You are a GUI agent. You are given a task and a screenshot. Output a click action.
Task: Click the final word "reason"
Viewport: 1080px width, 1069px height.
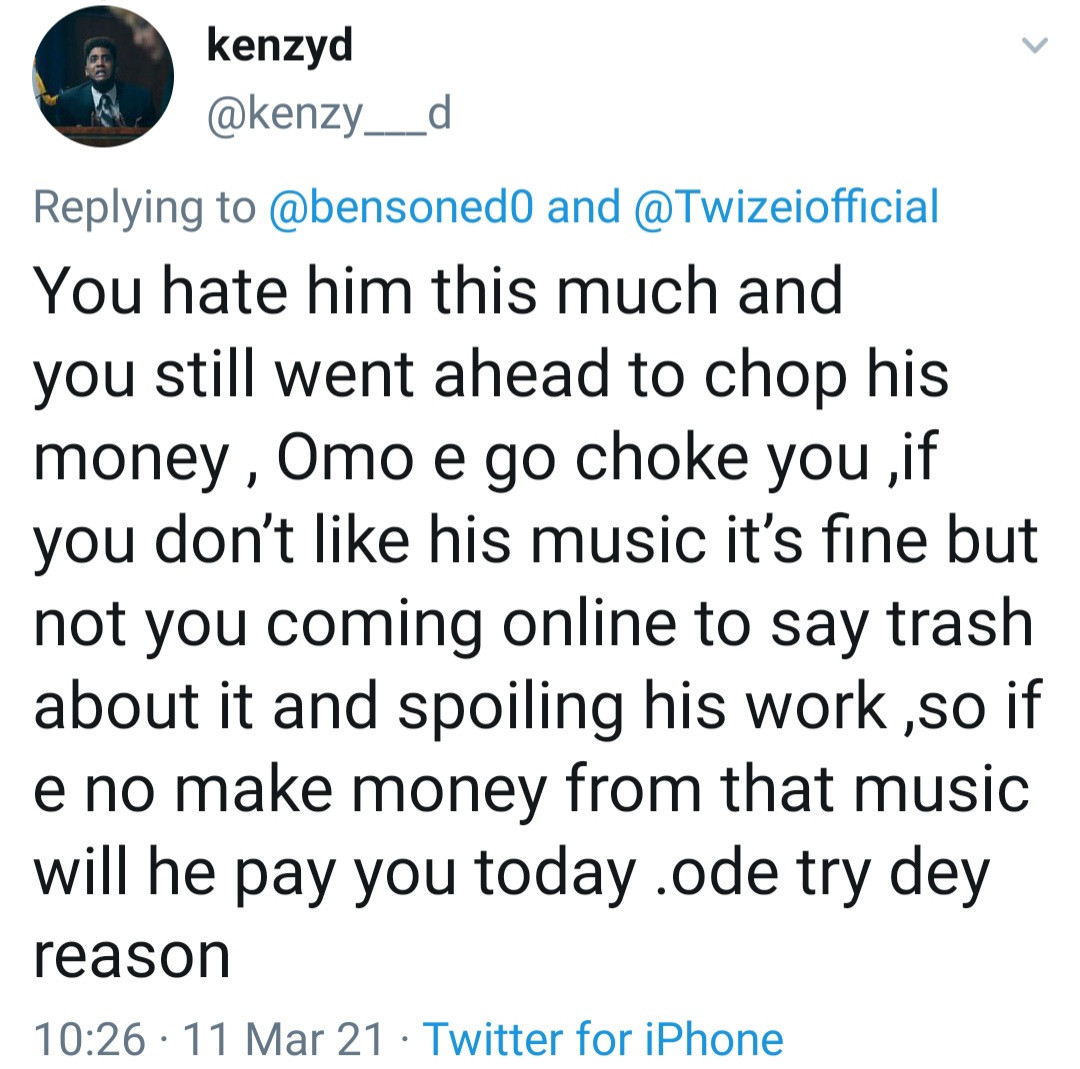point(133,955)
